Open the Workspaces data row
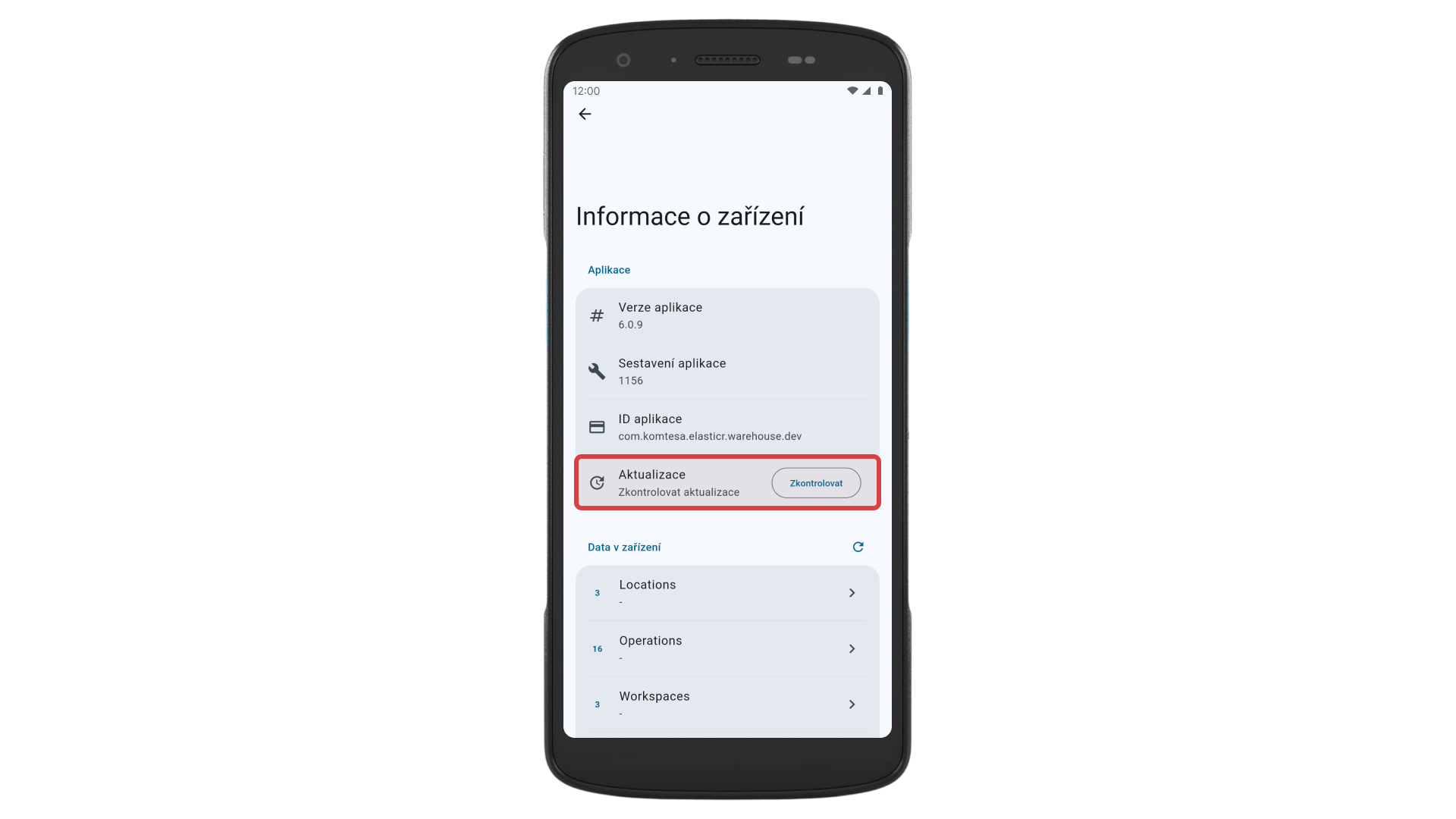Image resolution: width=1456 pixels, height=819 pixels. [x=727, y=704]
